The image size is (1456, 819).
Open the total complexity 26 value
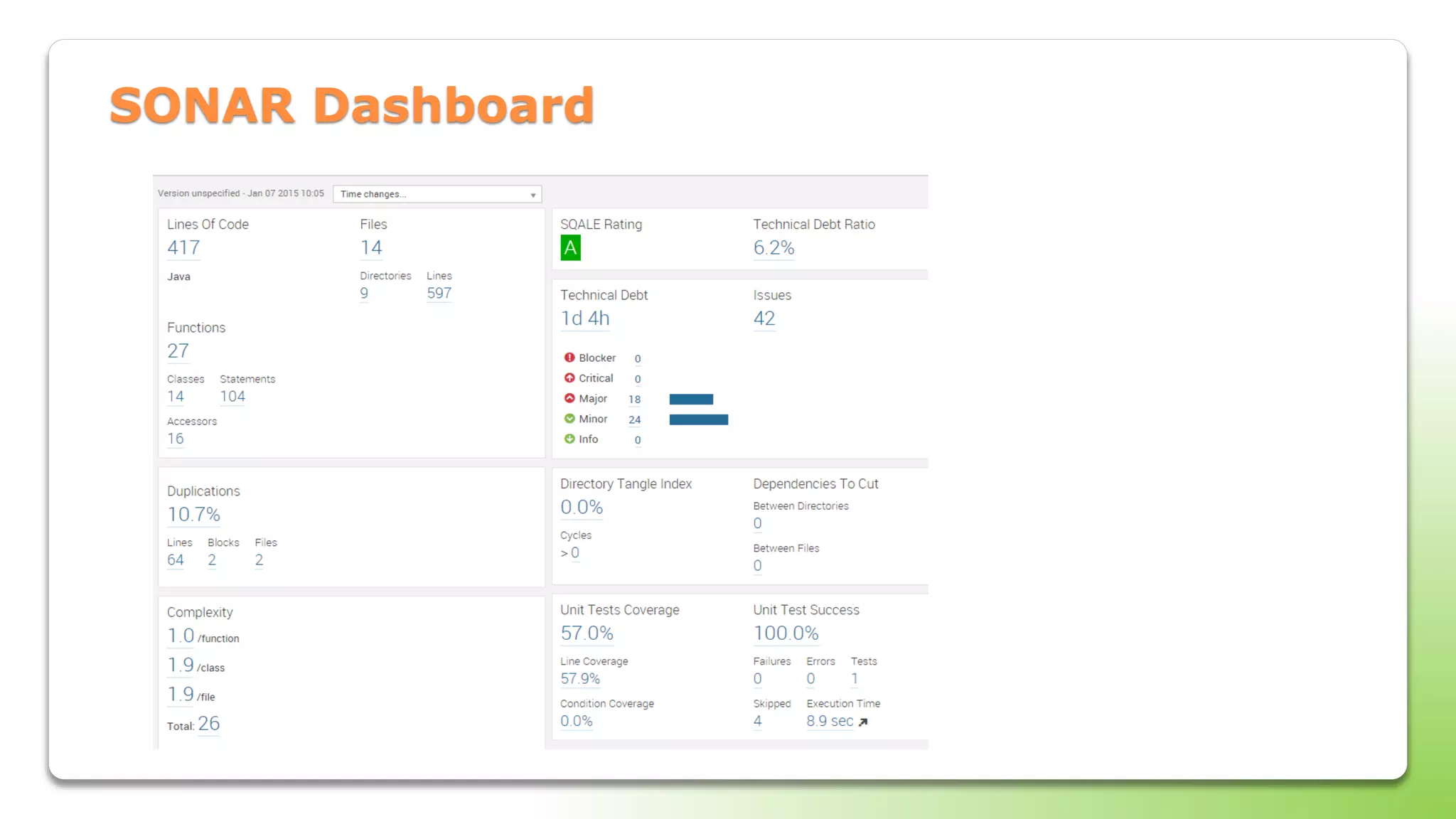pos(209,724)
